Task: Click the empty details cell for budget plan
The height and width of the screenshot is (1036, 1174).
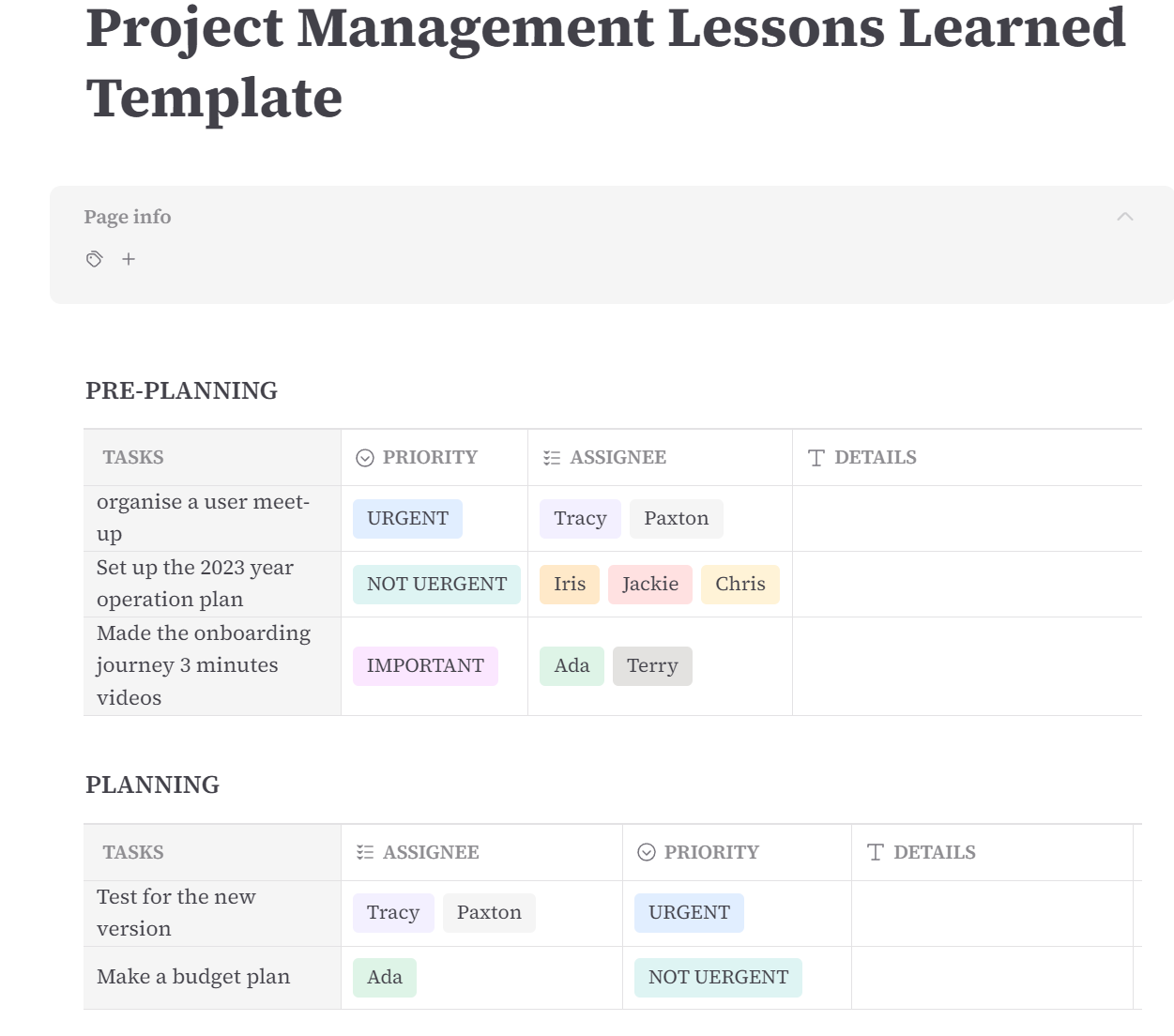Action: (x=992, y=978)
